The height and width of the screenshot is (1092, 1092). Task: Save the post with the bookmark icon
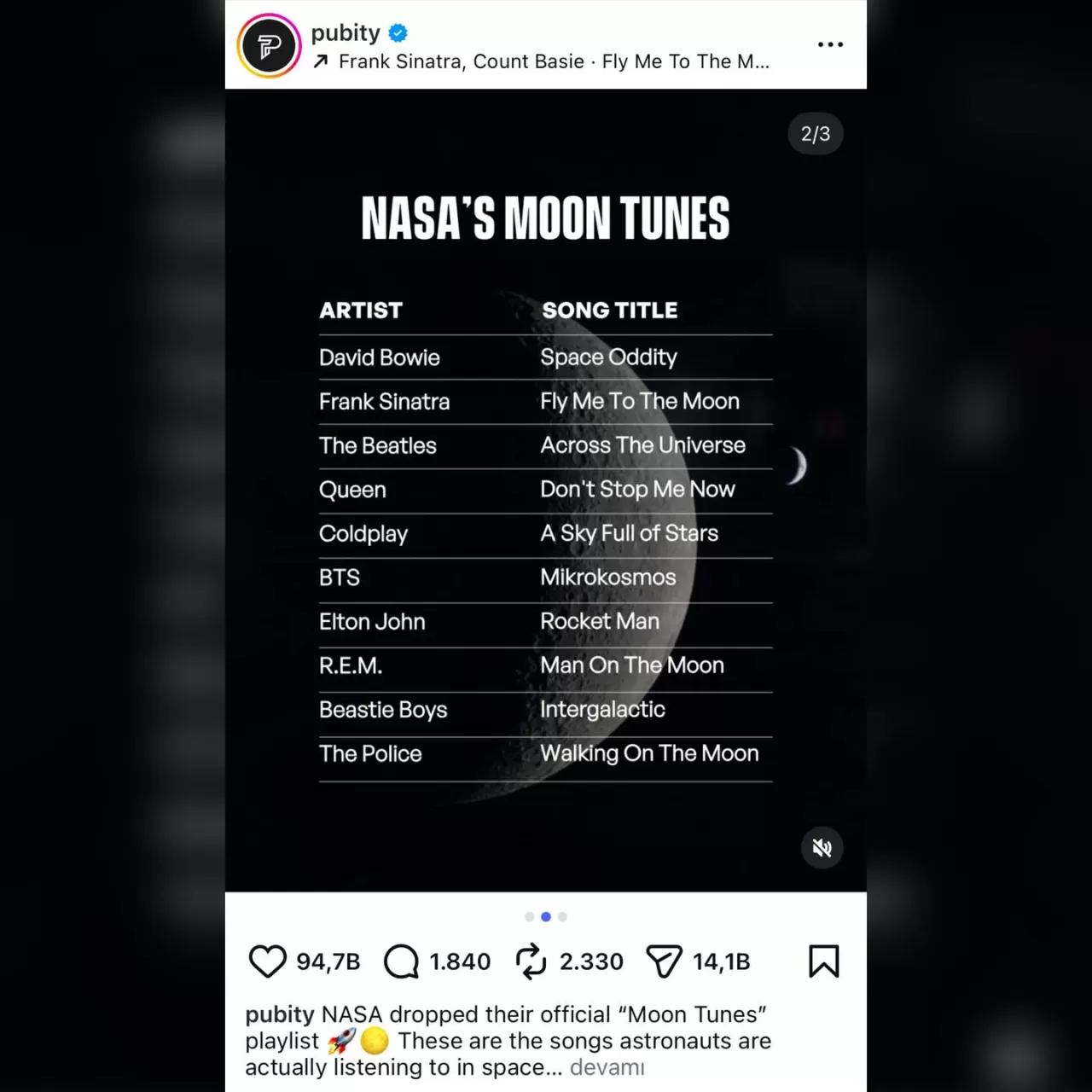[x=823, y=961]
